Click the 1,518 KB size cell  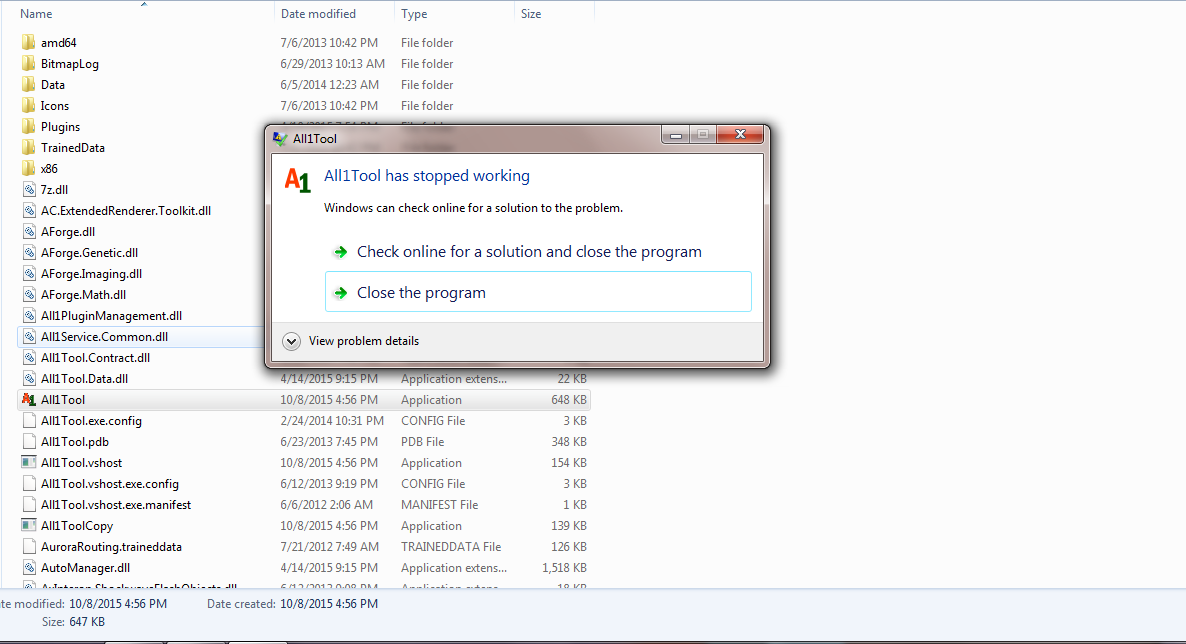[564, 568]
